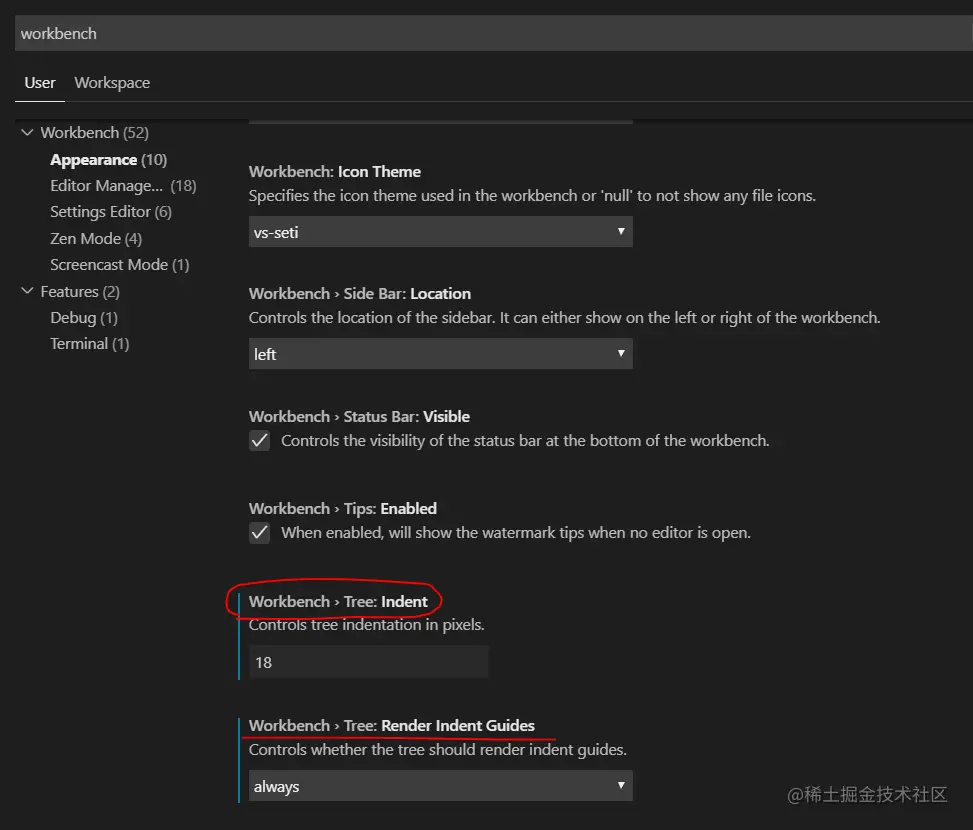
Task: Click the Status Bar: Visible setting title
Action: (359, 416)
